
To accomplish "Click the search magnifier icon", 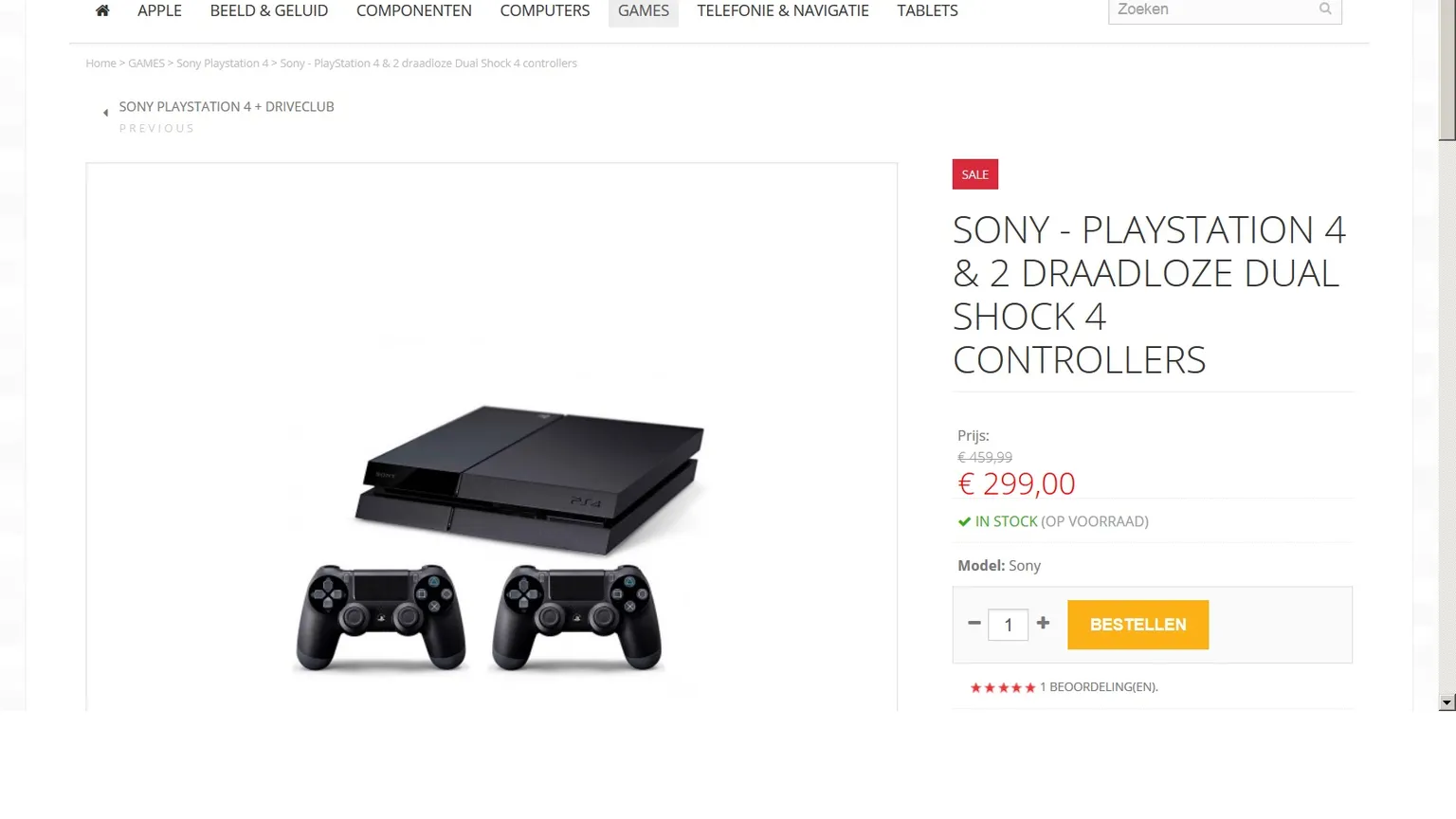I will [x=1325, y=9].
